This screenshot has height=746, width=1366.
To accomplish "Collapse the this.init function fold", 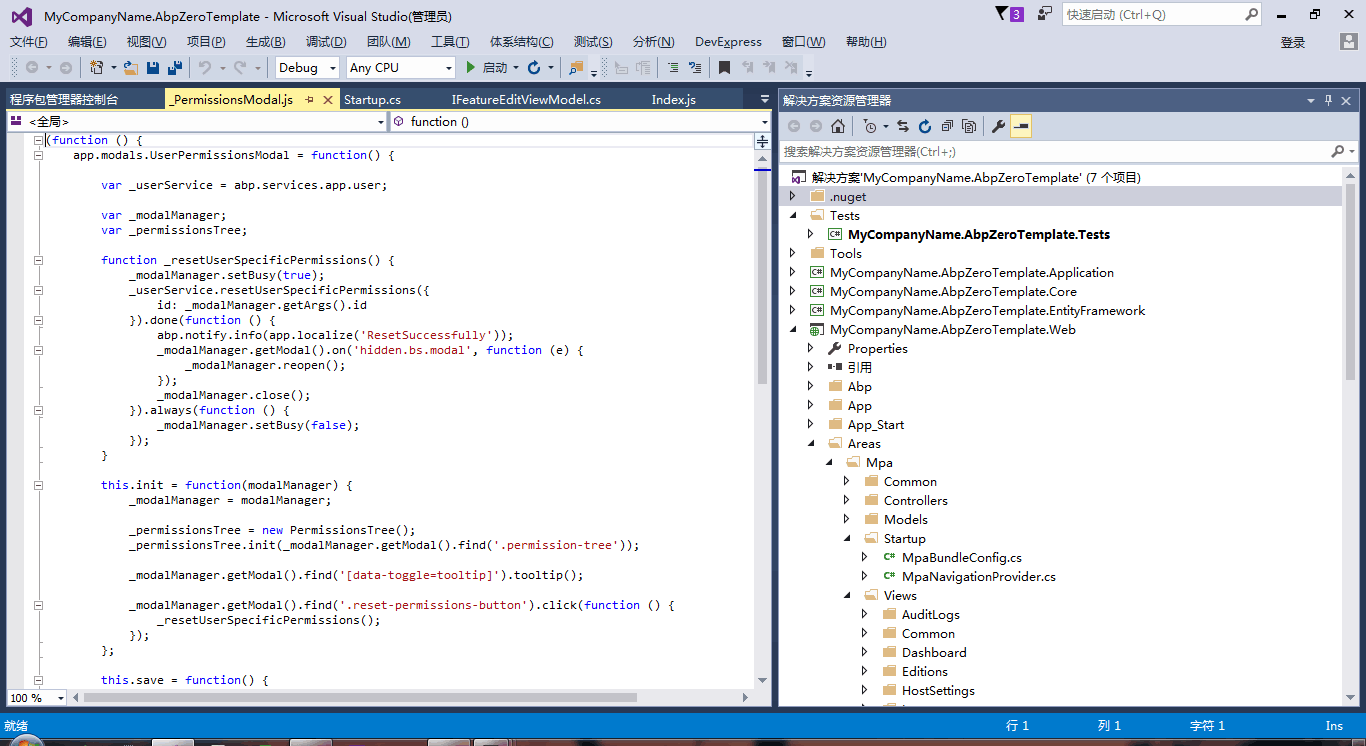I will [38, 485].
